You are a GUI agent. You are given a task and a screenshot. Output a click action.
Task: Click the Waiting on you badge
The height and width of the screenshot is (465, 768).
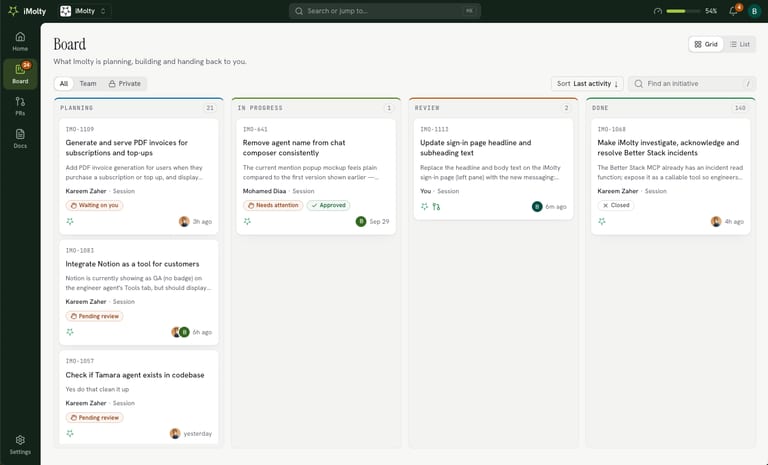[x=95, y=205]
